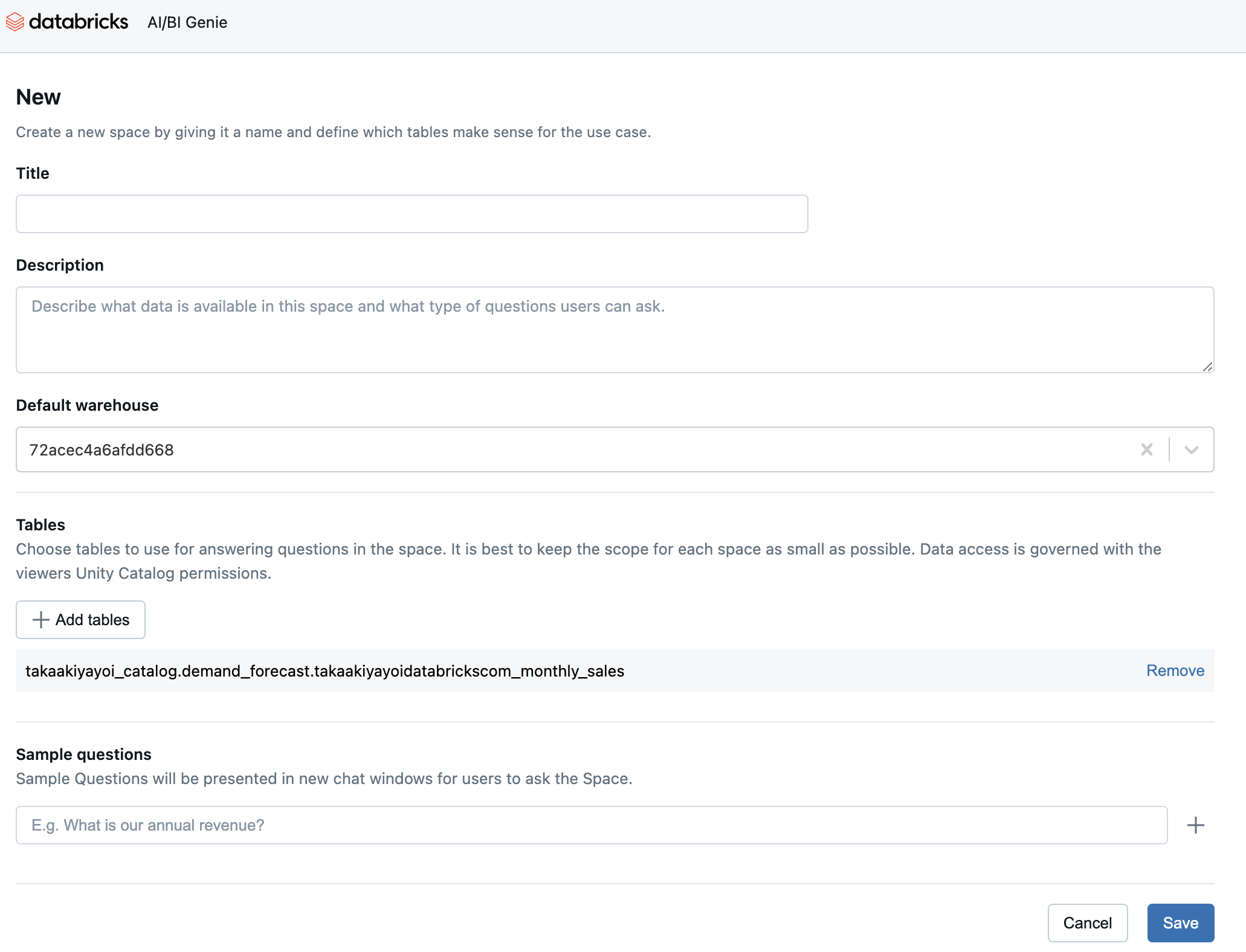
Task: Click the 'New' page heading
Action: 37,97
